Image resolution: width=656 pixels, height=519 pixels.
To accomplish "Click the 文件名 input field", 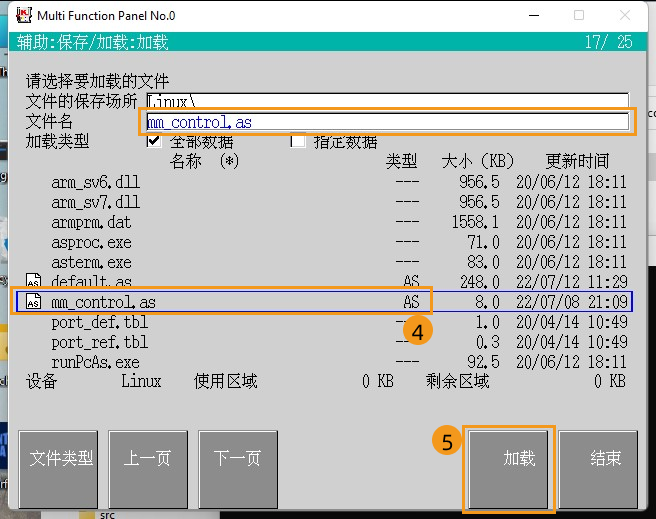I will [386, 122].
